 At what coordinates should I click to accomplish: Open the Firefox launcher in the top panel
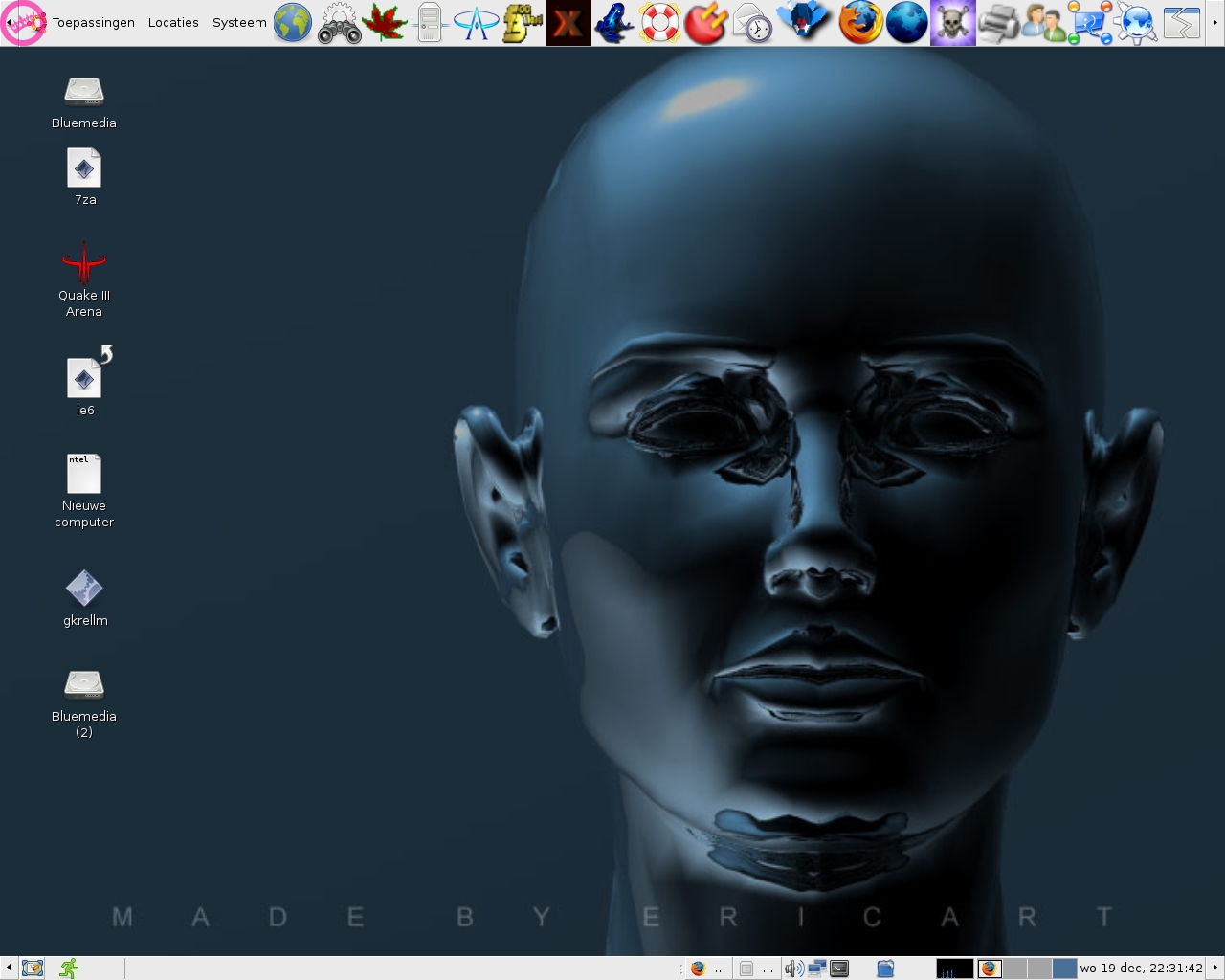coord(859,23)
